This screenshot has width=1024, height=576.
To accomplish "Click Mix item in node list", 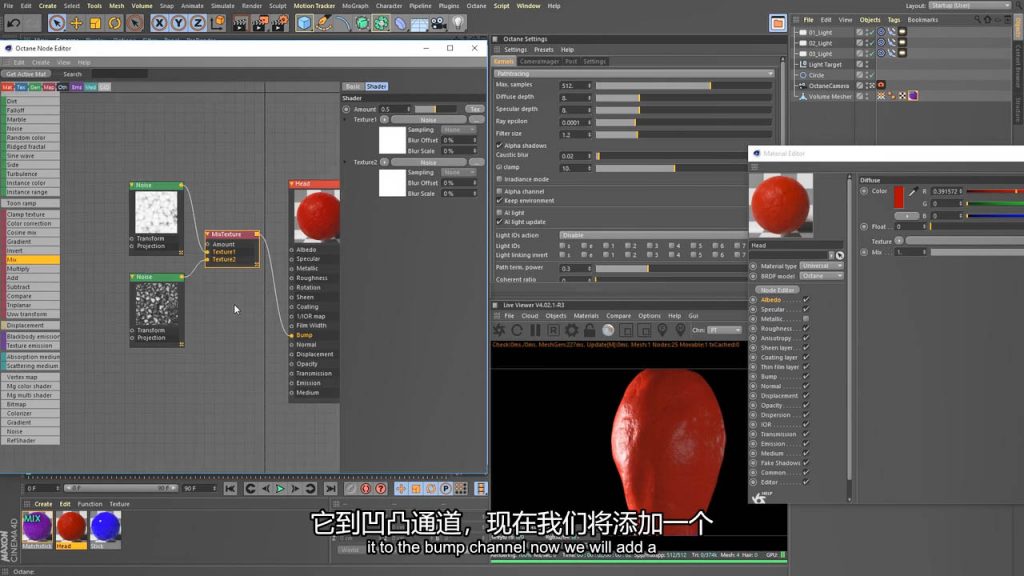I will pos(31,260).
